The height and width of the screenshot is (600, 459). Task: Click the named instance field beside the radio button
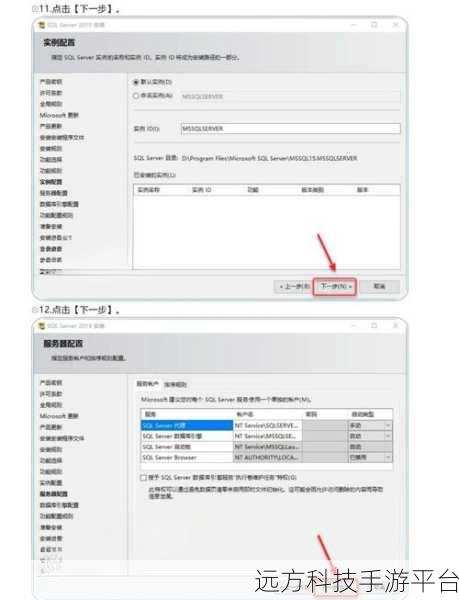pyautogui.click(x=290, y=96)
